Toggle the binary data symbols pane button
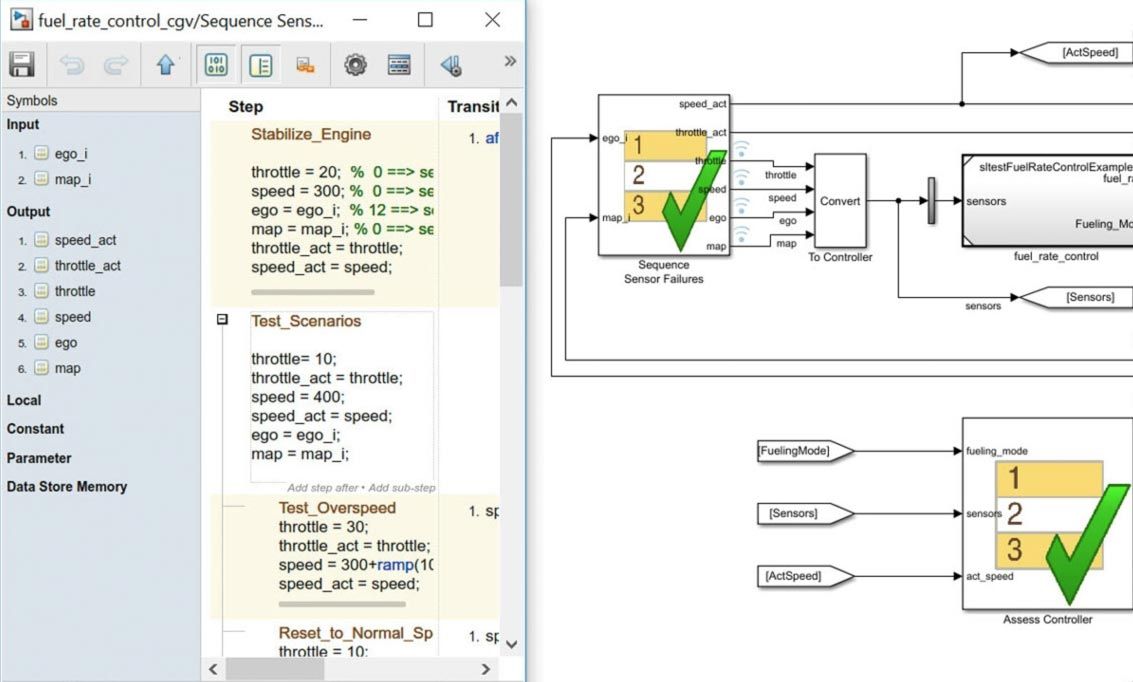Viewport: 1133px width, 682px height. tap(216, 66)
